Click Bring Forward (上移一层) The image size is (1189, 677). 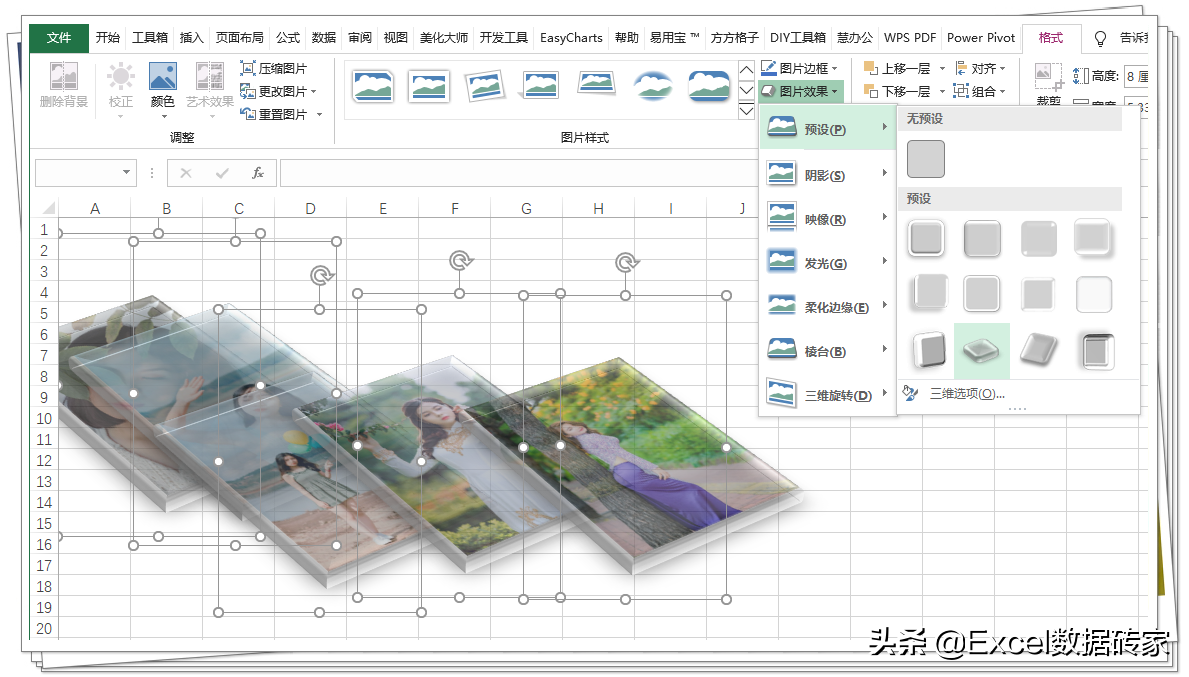pos(898,68)
